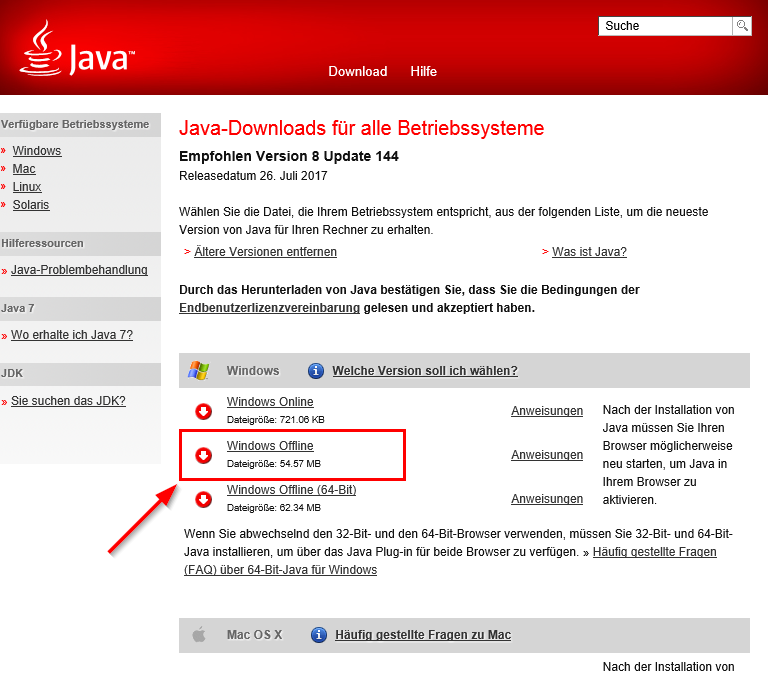This screenshot has width=778, height=675.
Task: Select Solaris in the sidebar OS list
Action: (31, 204)
